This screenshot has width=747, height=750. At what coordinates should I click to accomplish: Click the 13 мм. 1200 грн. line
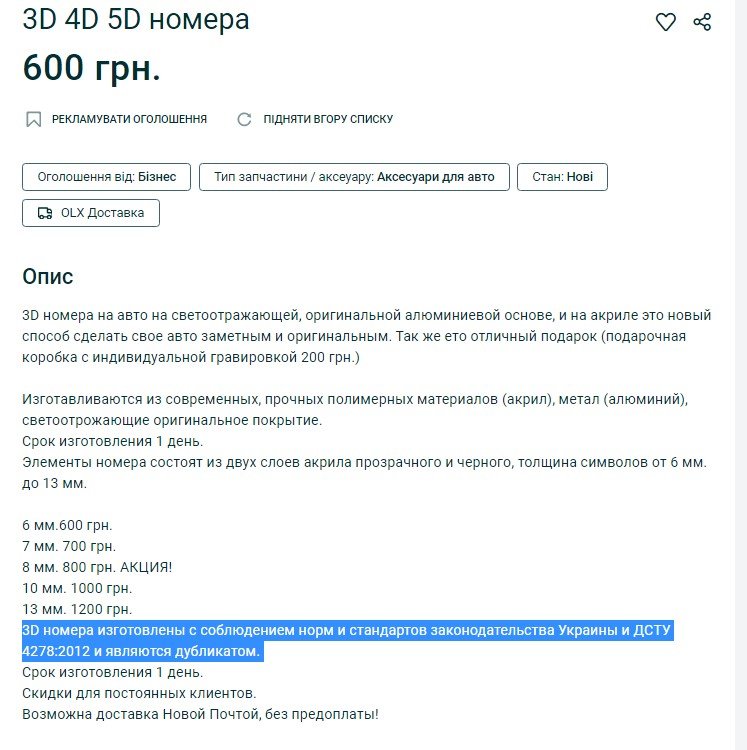click(x=77, y=609)
